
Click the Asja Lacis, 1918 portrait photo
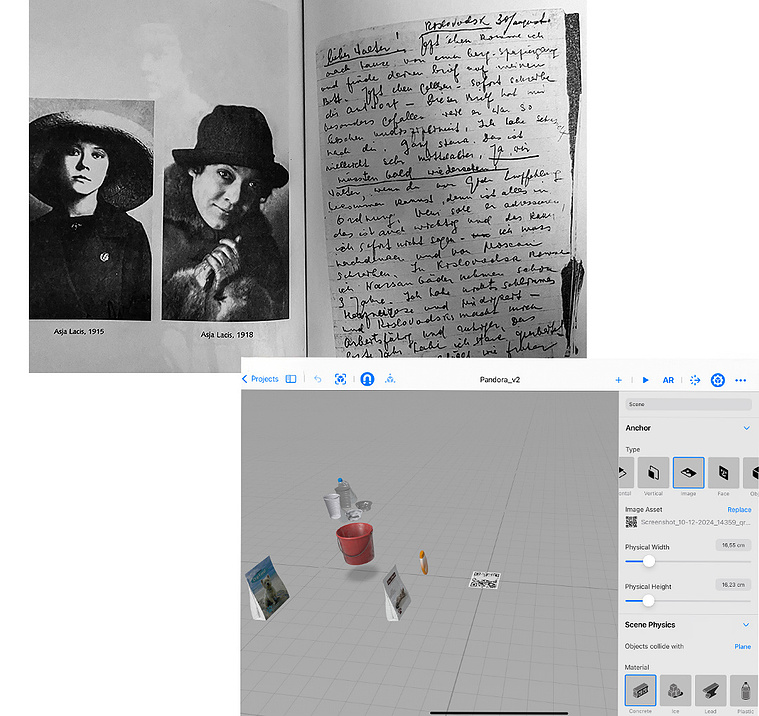[x=226, y=213]
